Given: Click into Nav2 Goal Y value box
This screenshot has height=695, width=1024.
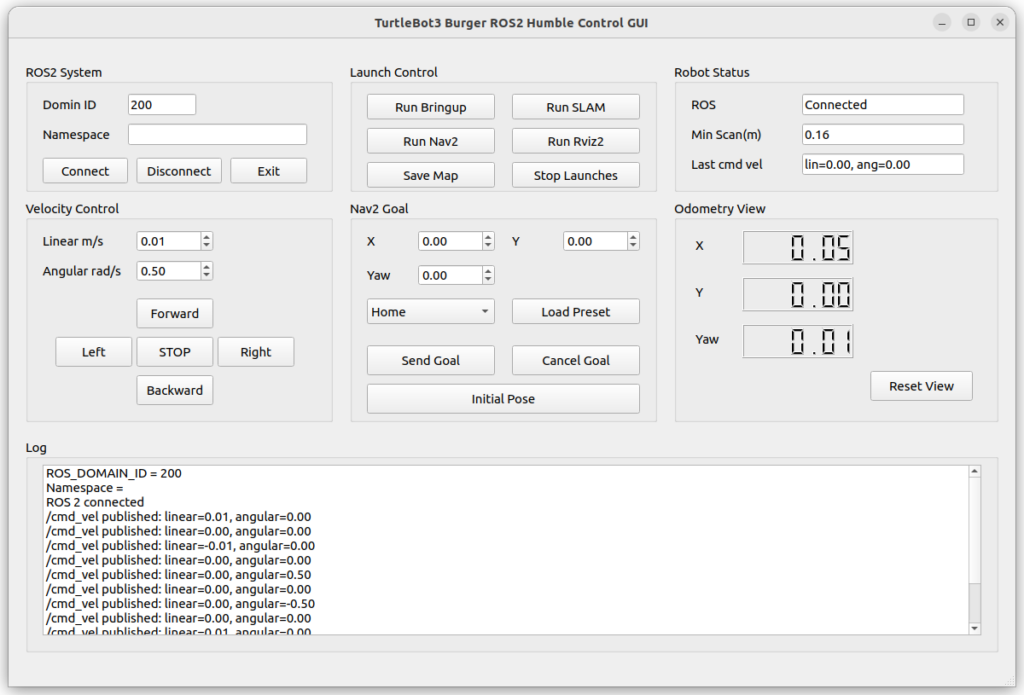Looking at the screenshot, I should click(595, 241).
